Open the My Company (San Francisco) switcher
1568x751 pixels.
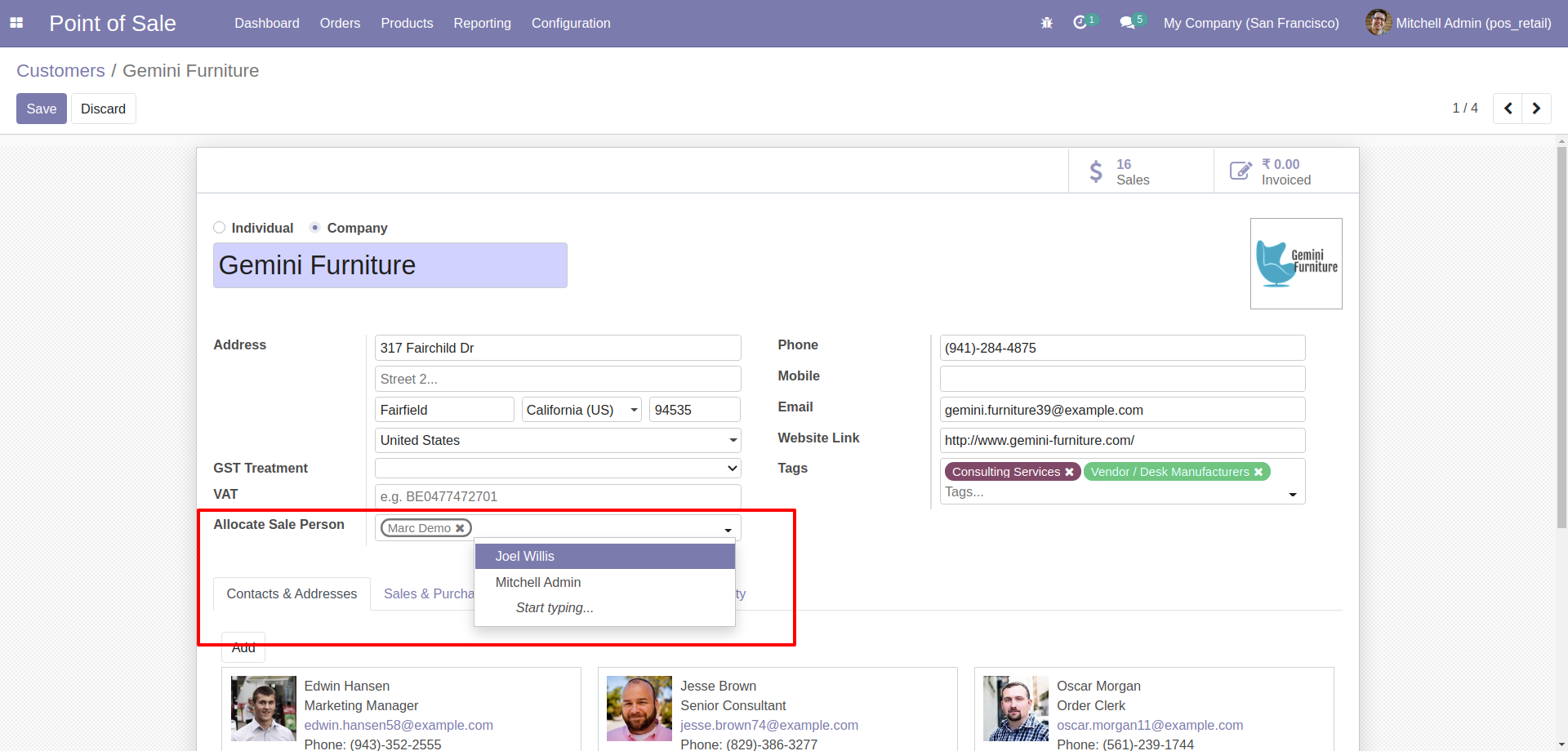click(x=1251, y=23)
